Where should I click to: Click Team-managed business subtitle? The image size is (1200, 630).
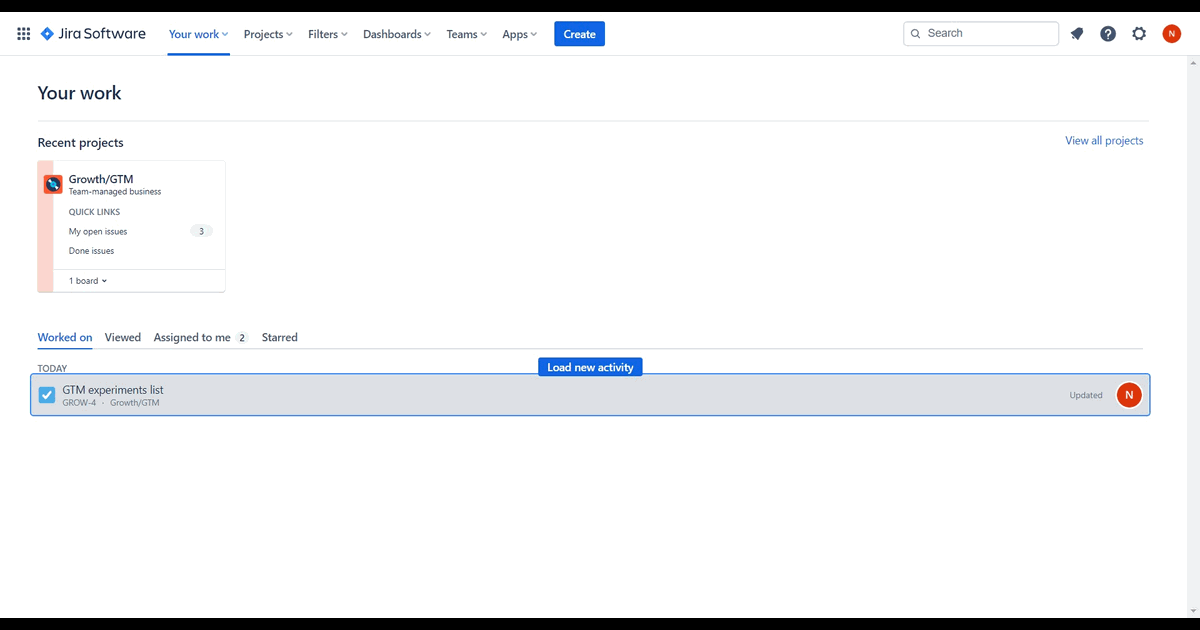click(x=115, y=192)
